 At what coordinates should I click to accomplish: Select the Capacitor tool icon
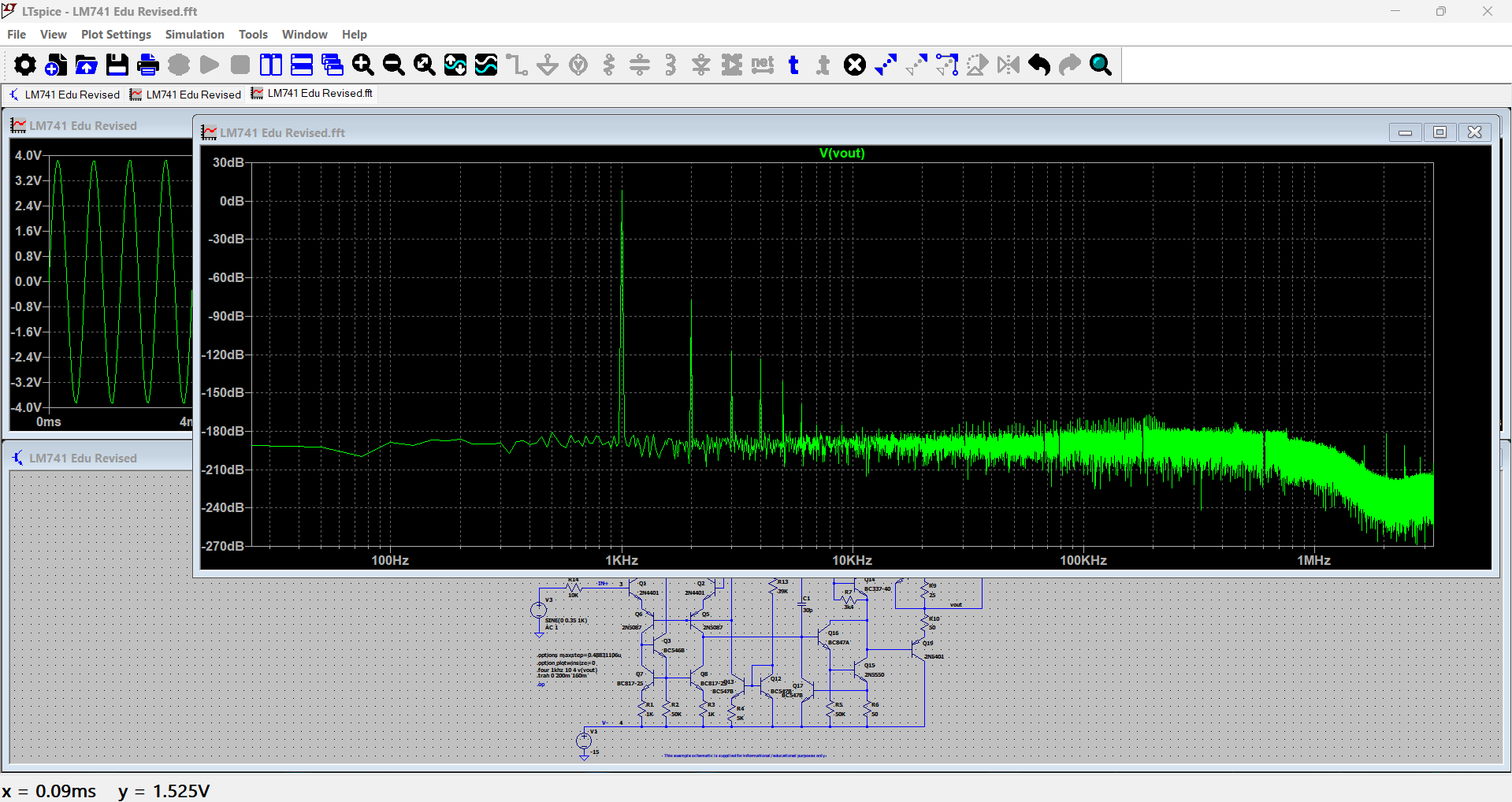click(x=640, y=65)
